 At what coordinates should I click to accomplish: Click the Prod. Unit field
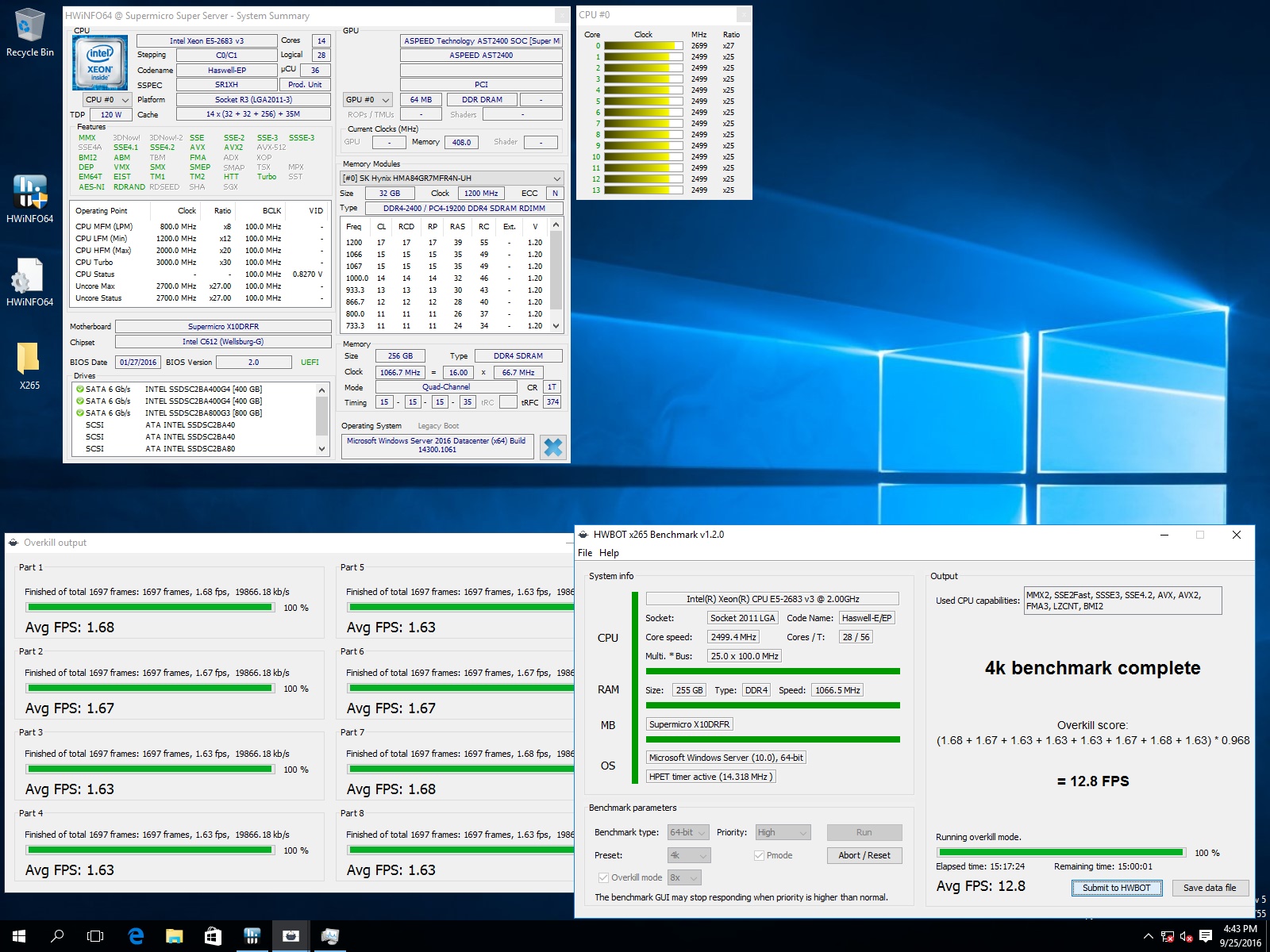pyautogui.click(x=305, y=85)
